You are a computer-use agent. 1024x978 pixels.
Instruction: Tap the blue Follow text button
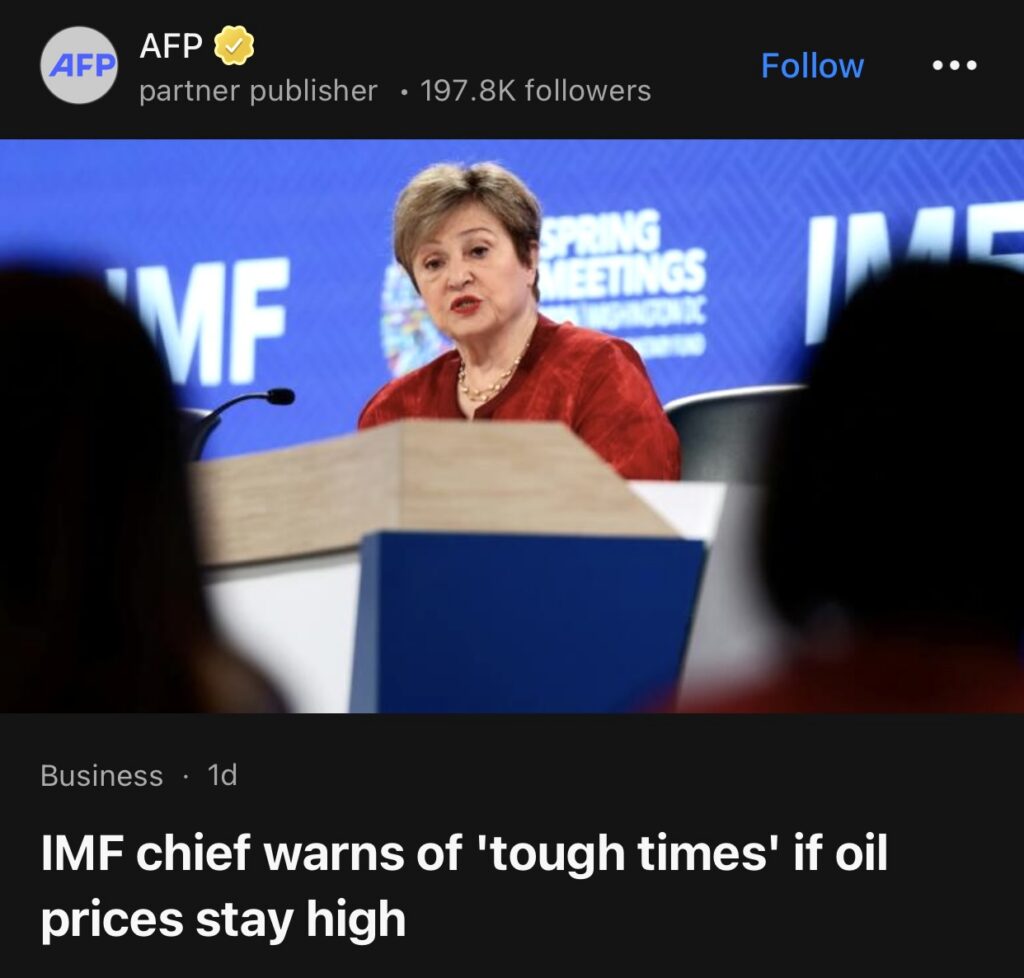pyautogui.click(x=812, y=65)
